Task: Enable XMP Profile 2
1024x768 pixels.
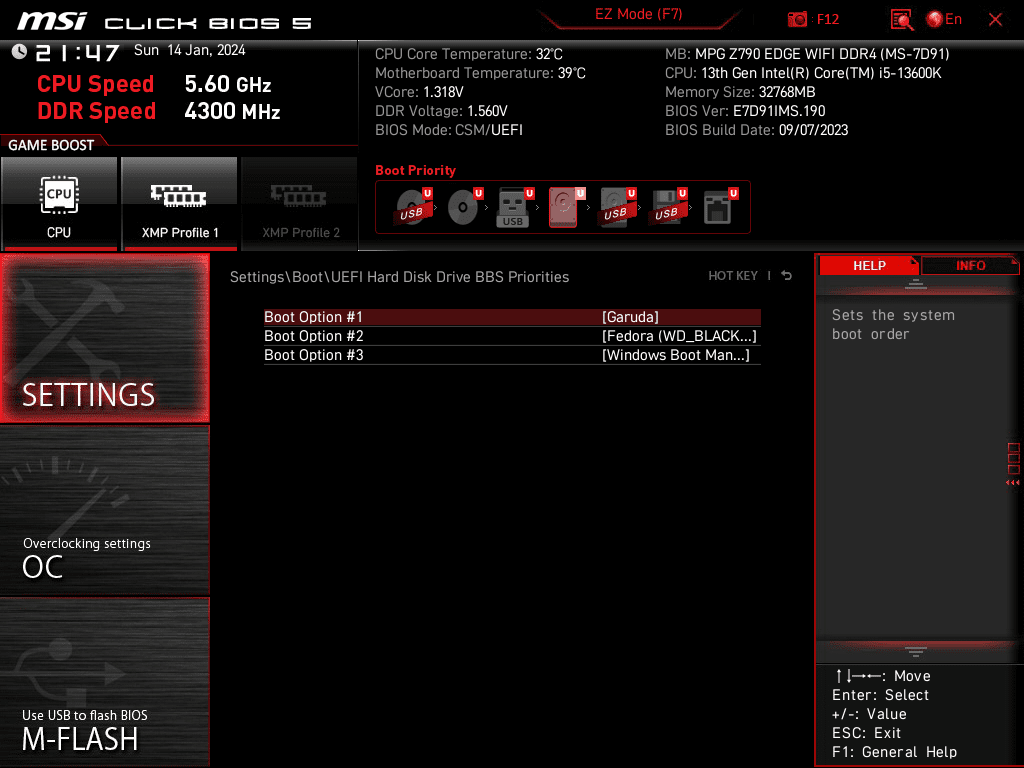Action: point(300,204)
